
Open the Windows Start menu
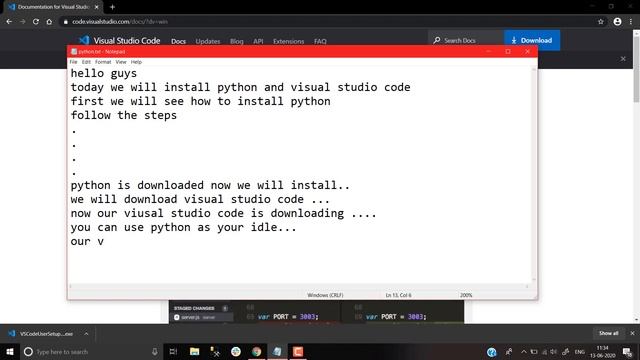pos(10,351)
